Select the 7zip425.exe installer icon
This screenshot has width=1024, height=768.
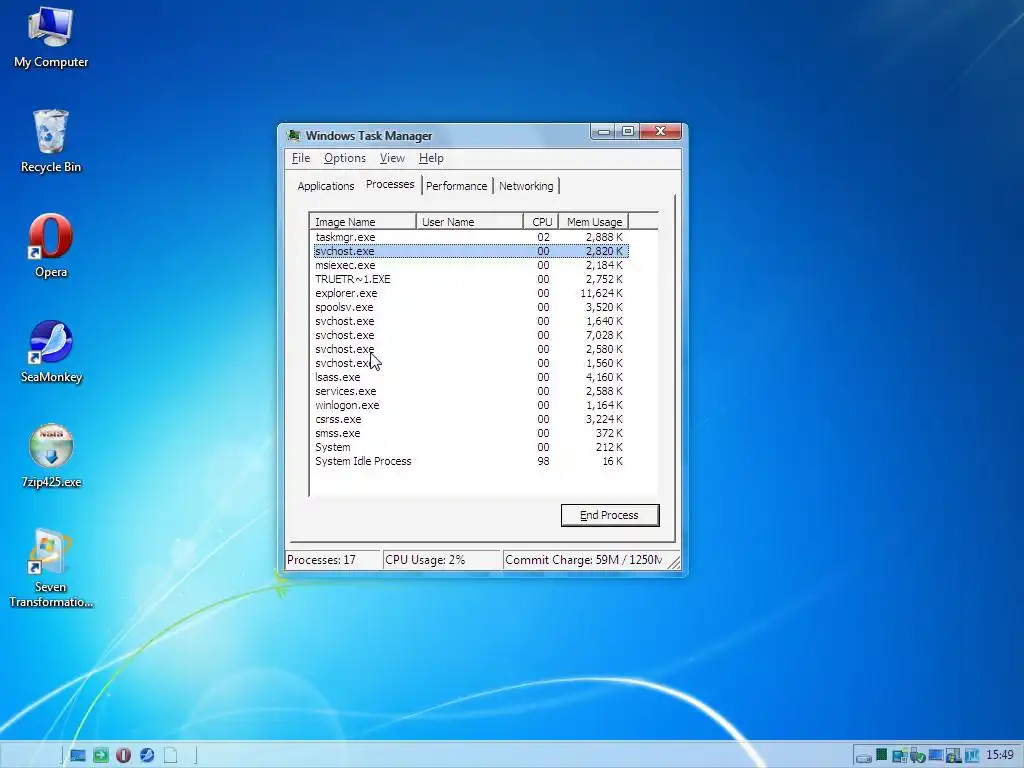50,456
